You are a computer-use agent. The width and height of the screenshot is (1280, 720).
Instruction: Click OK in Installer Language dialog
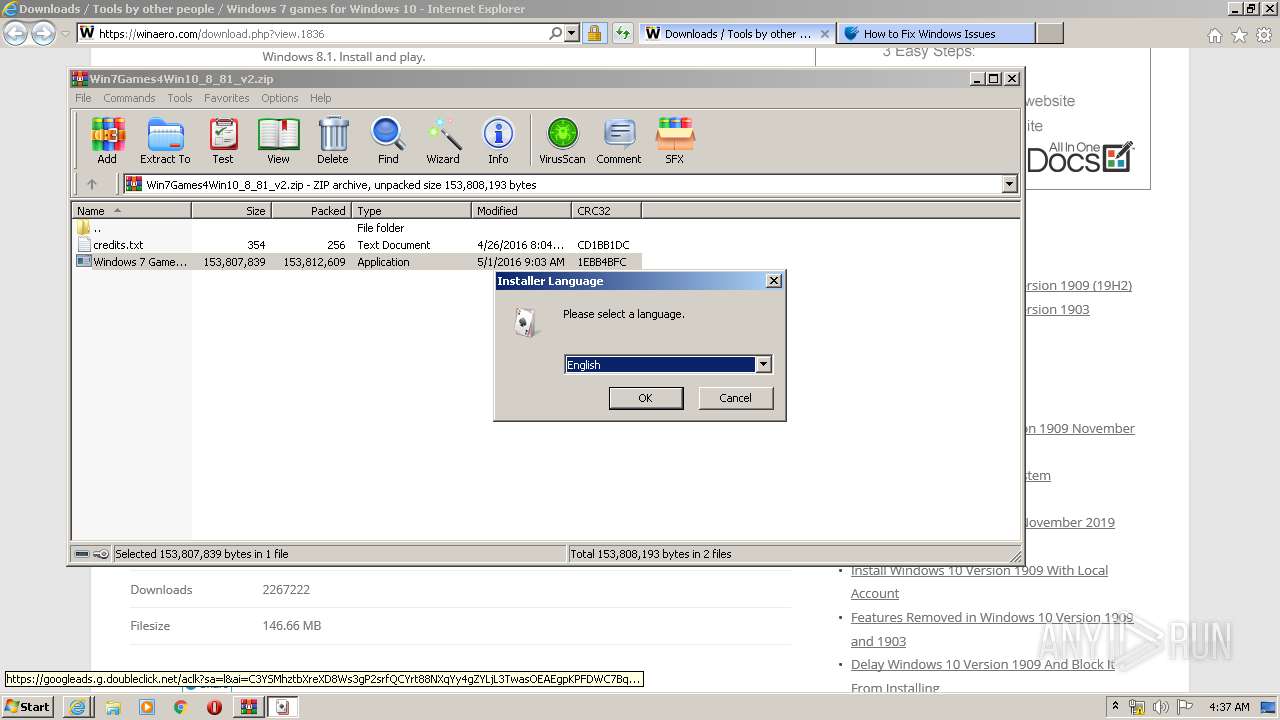(646, 398)
